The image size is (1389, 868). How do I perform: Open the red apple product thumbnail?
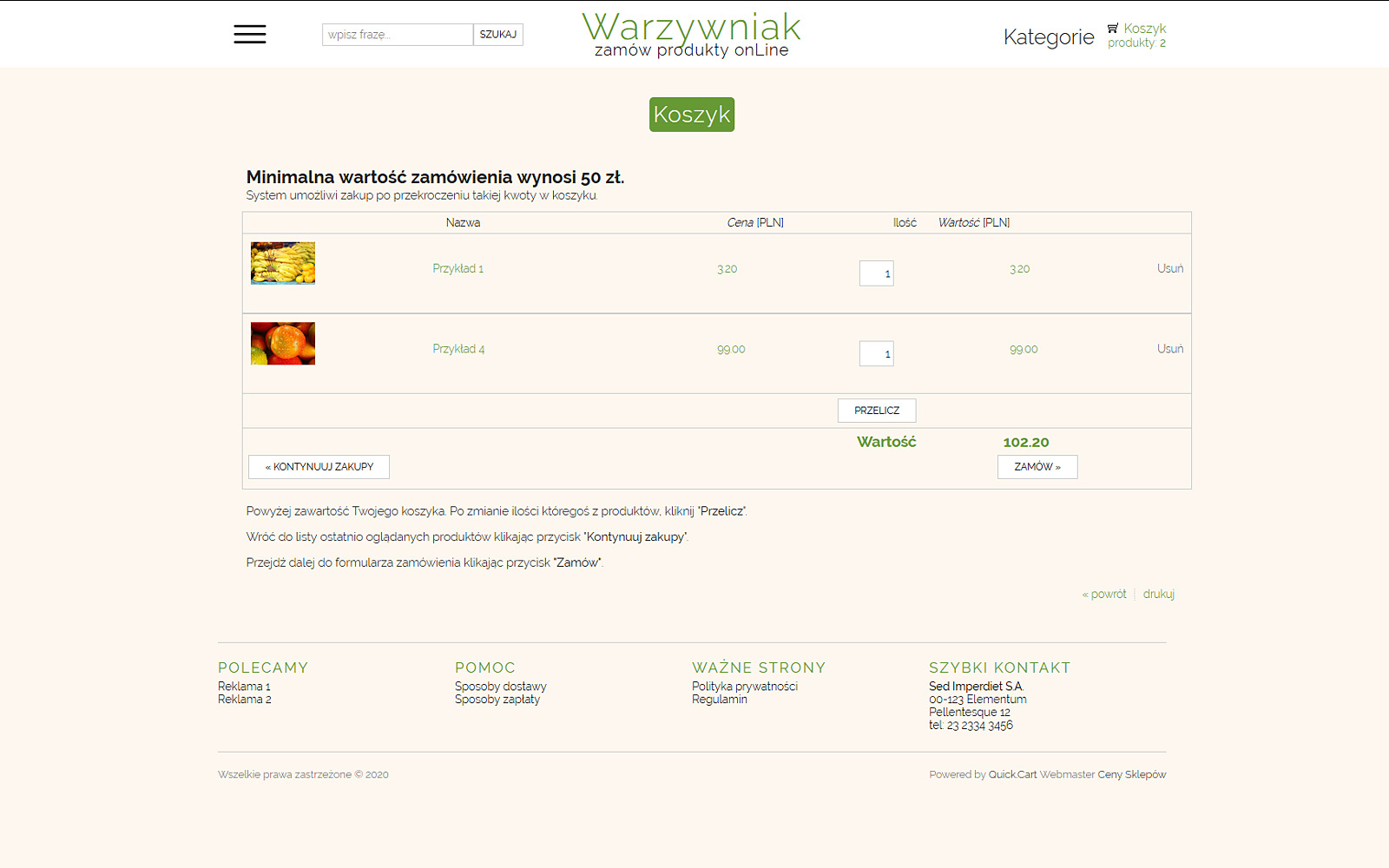pos(283,344)
